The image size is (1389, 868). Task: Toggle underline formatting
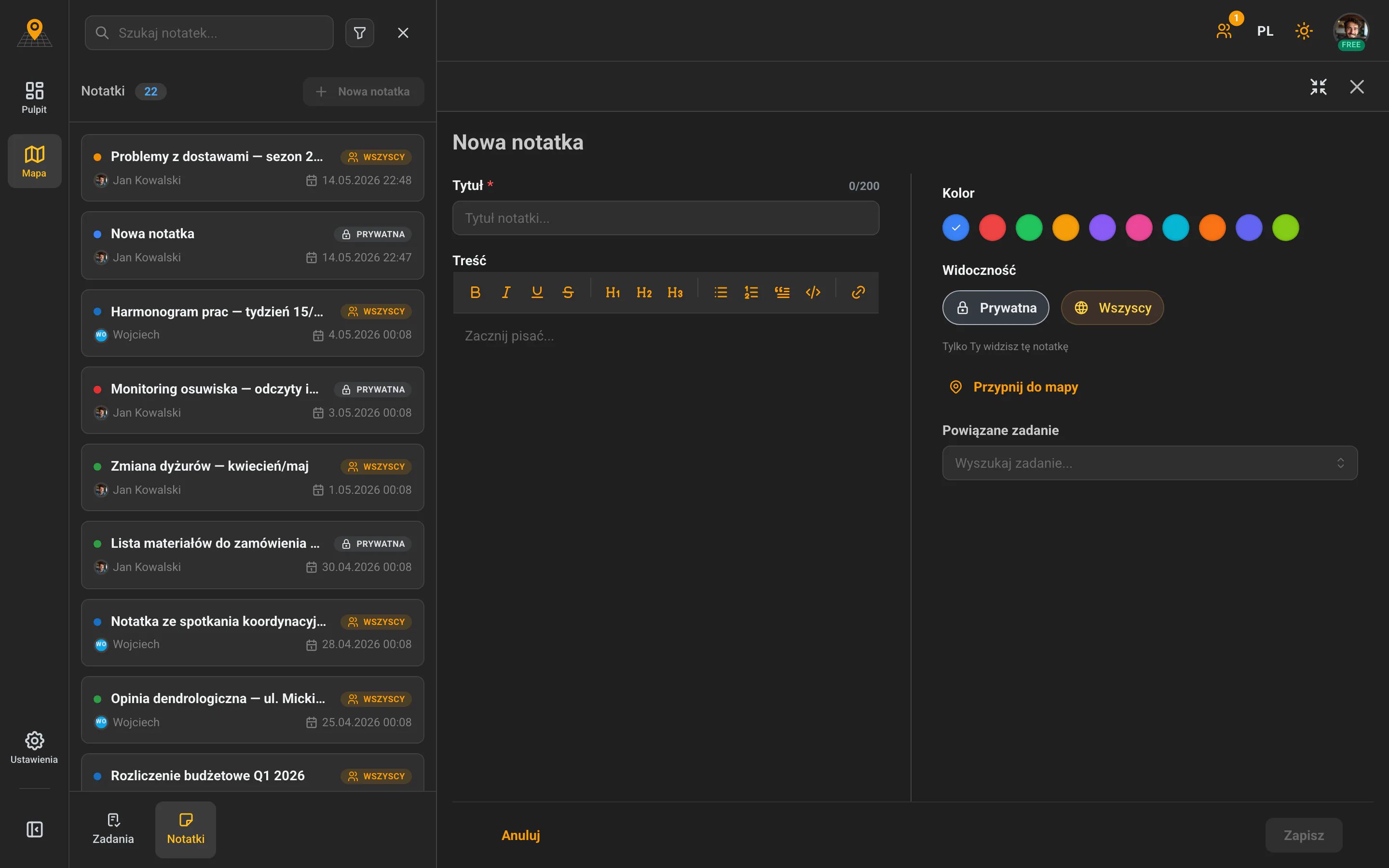click(x=537, y=292)
